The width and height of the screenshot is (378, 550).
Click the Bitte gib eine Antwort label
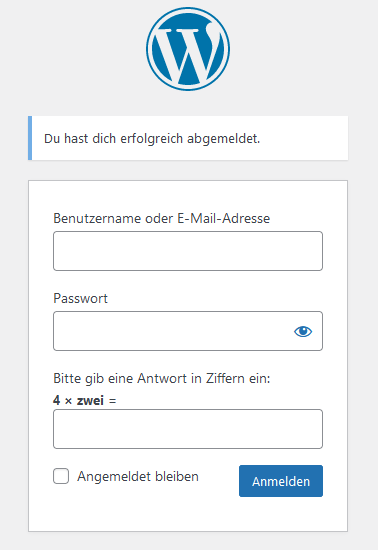click(x=162, y=378)
